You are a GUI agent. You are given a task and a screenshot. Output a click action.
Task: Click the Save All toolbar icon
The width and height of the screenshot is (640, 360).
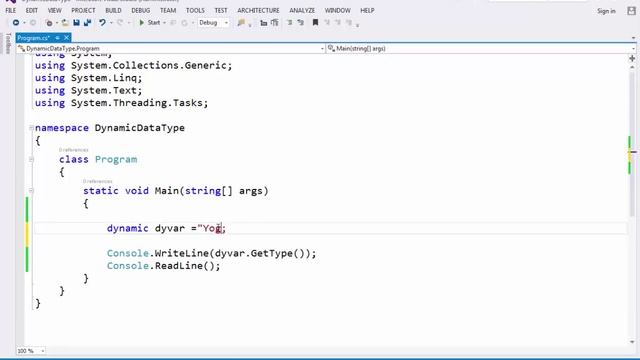(x=87, y=23)
